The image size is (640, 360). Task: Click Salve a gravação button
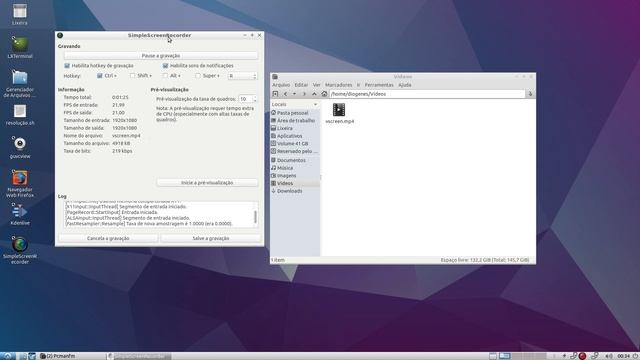coord(211,238)
